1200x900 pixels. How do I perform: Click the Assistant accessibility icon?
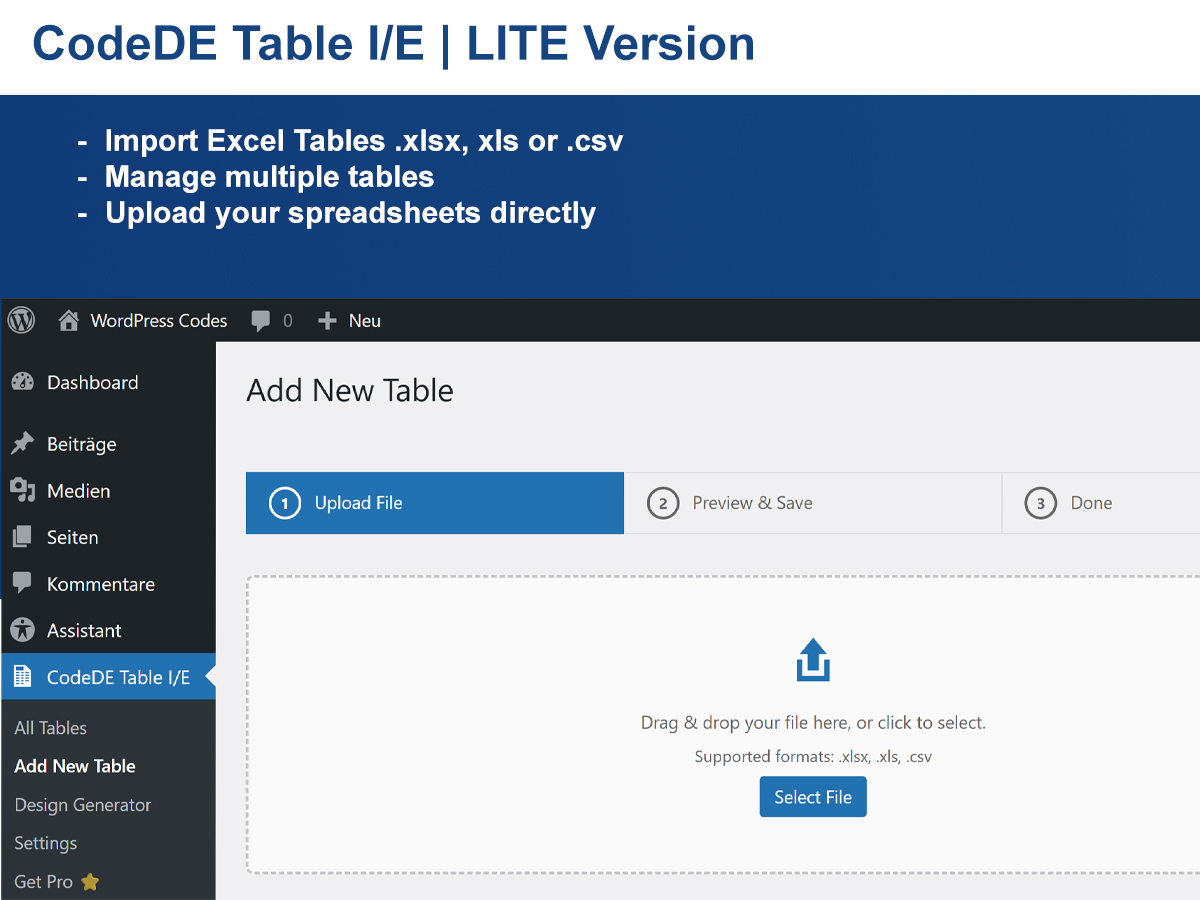22,630
